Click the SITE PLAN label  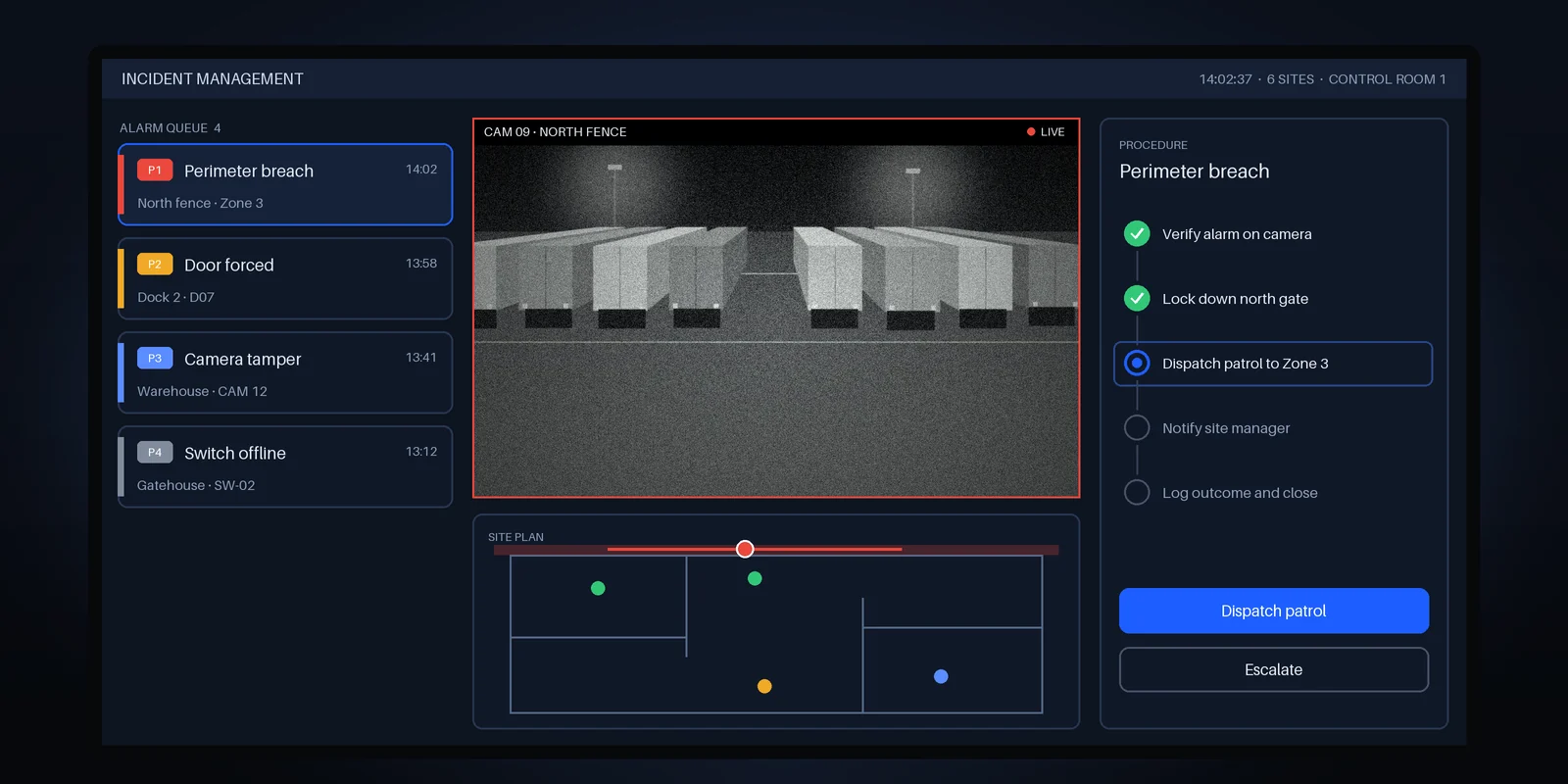coord(515,537)
